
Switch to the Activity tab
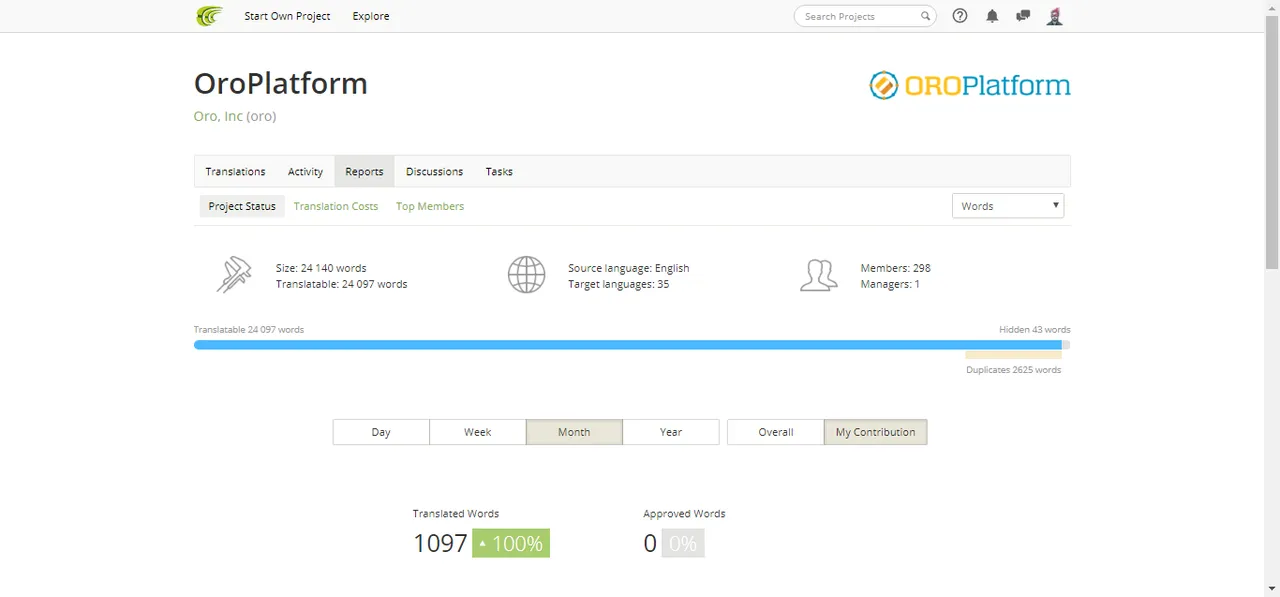tap(306, 172)
